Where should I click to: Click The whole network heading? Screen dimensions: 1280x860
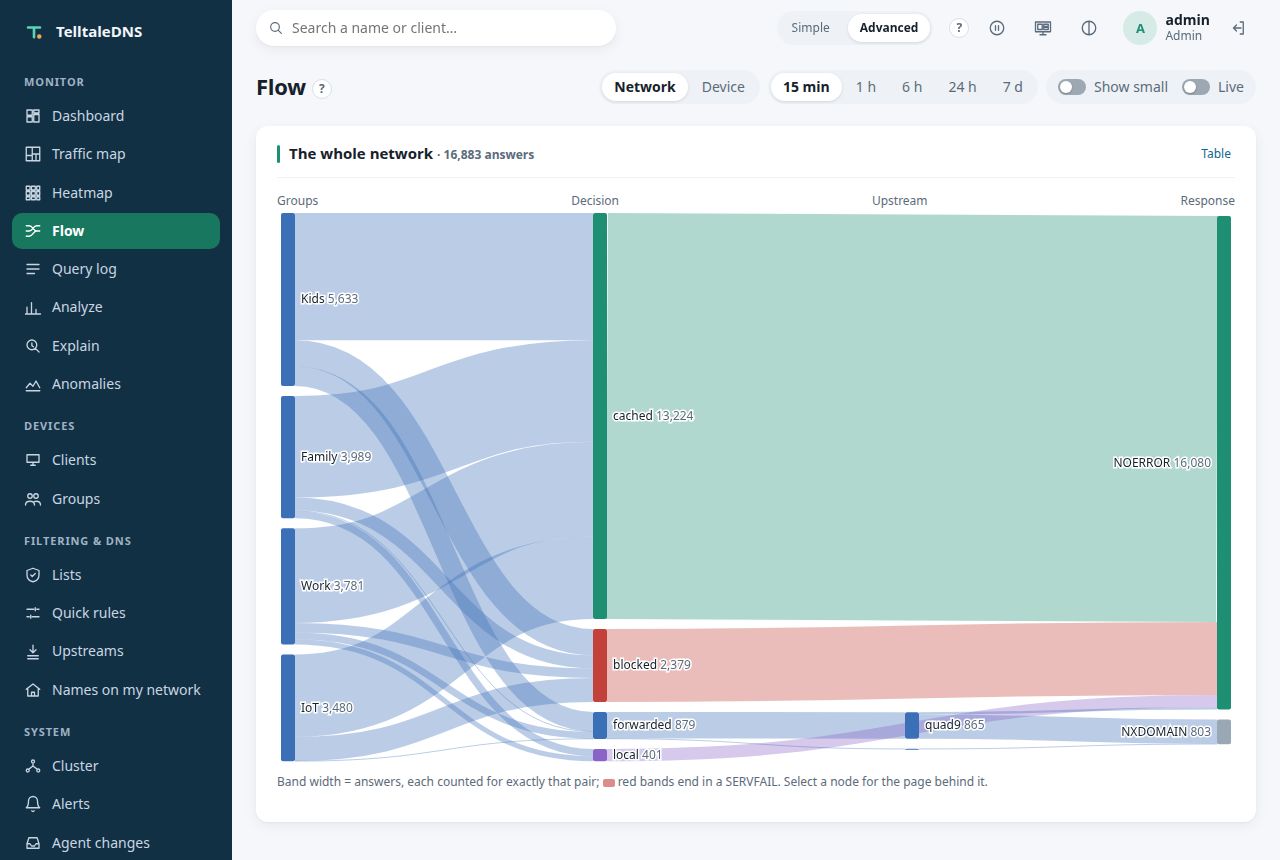coord(361,154)
